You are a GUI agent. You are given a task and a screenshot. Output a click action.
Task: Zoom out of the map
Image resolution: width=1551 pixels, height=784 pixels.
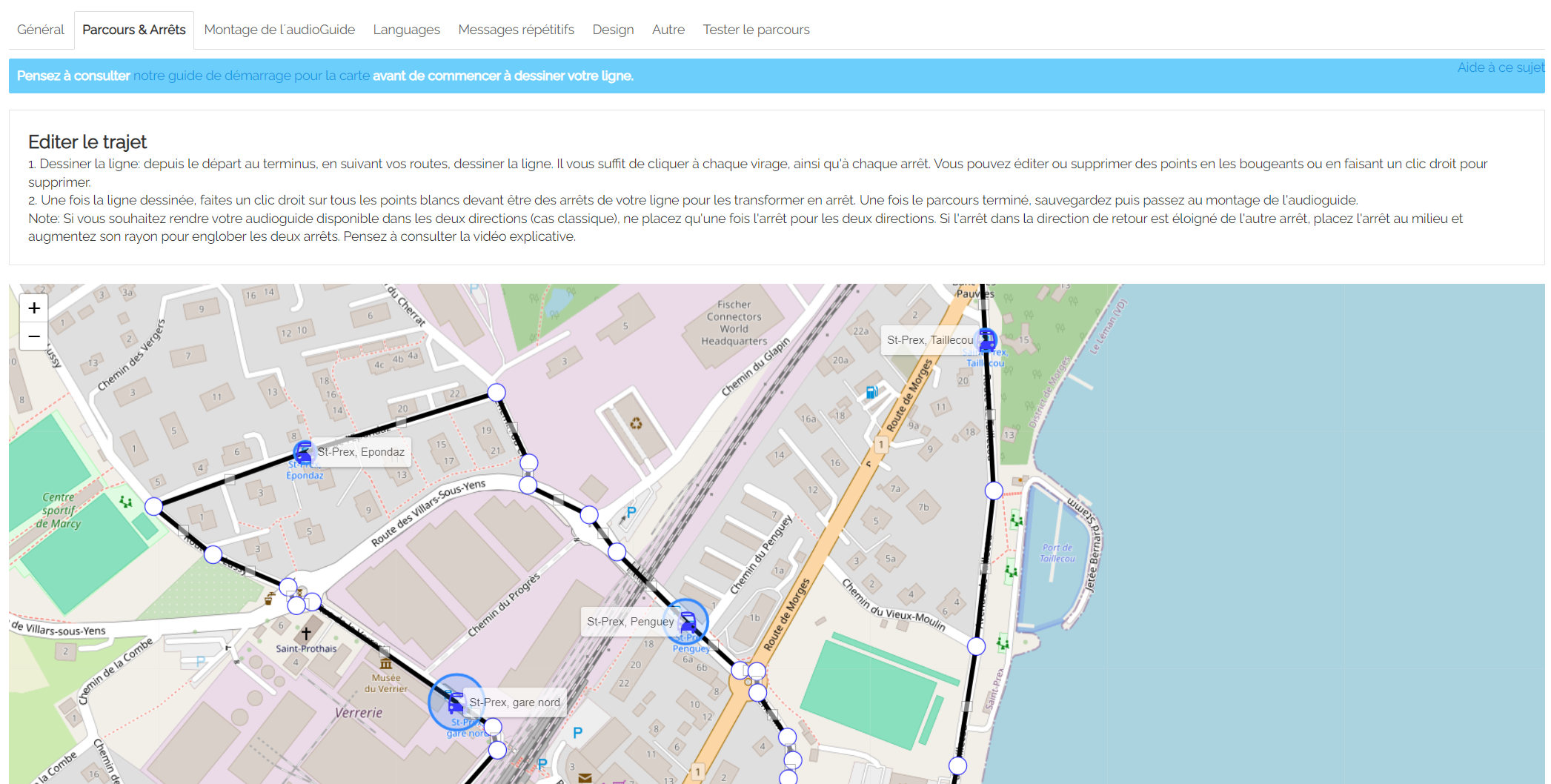[34, 336]
